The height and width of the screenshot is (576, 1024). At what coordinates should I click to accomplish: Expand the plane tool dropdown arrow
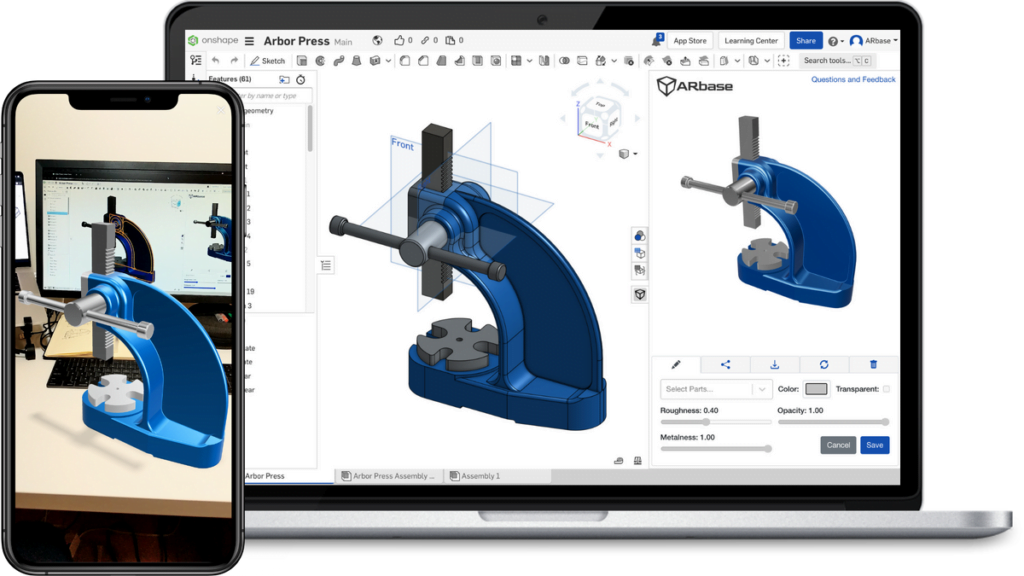click(x=737, y=61)
